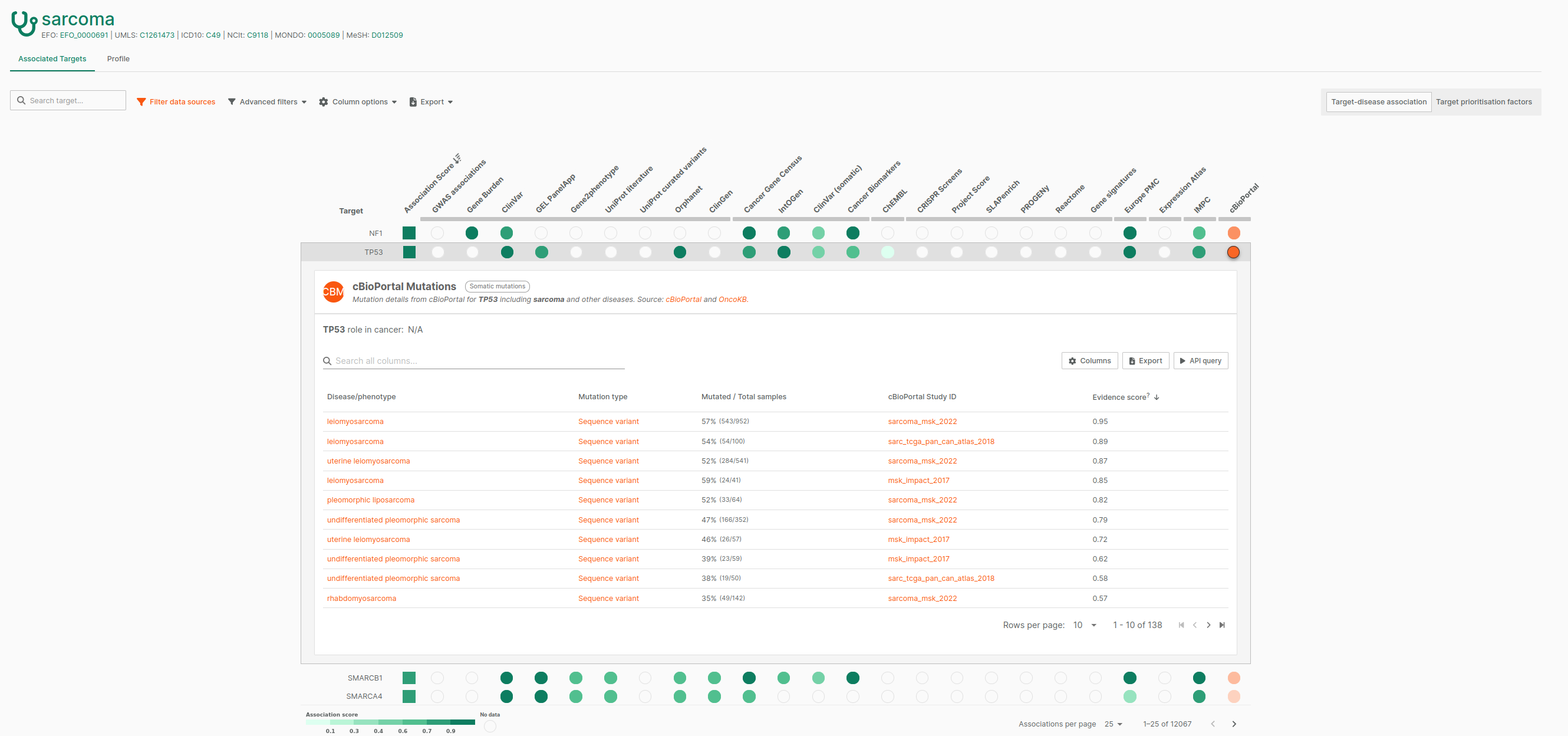
Task: Click the SMARCB1 association score square
Action: point(409,678)
